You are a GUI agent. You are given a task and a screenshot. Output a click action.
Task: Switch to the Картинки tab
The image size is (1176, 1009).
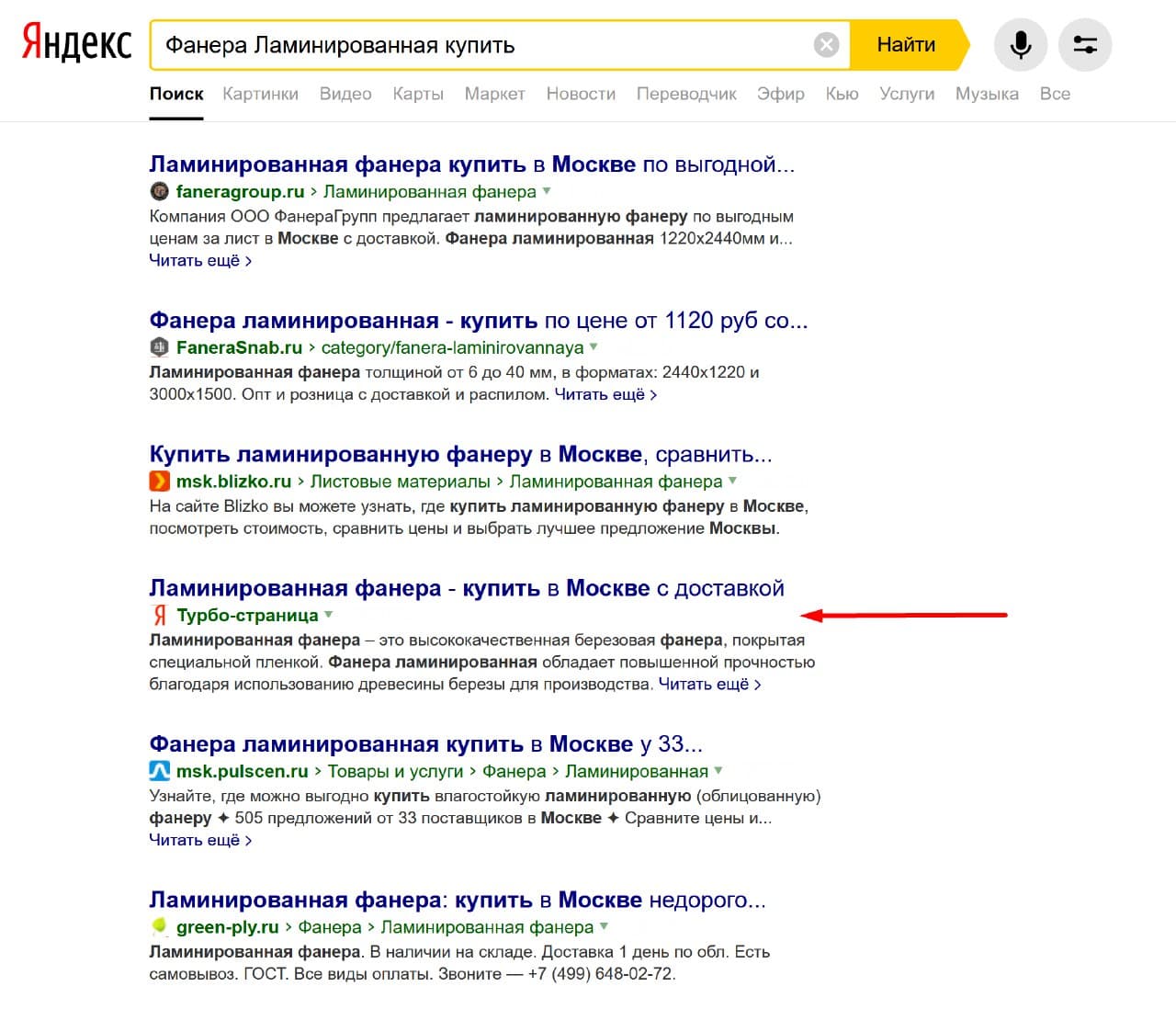pos(260,94)
